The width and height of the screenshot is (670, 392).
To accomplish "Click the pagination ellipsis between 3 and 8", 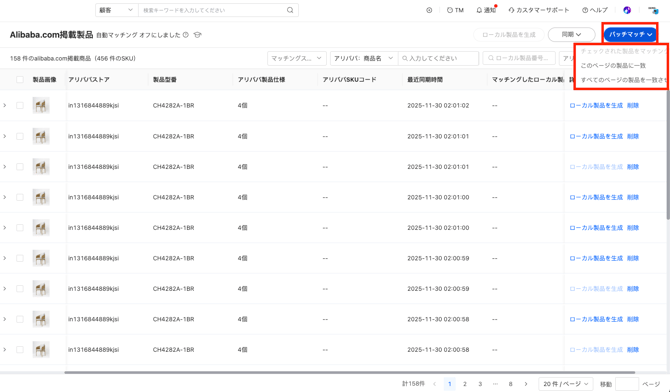I will pyautogui.click(x=495, y=384).
